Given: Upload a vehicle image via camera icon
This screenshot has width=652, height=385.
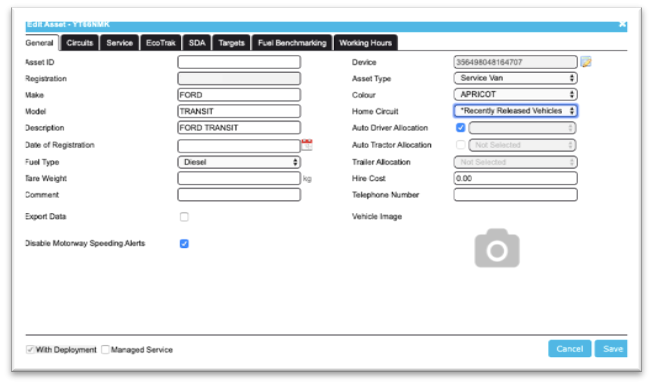Looking at the screenshot, I should point(497,248).
